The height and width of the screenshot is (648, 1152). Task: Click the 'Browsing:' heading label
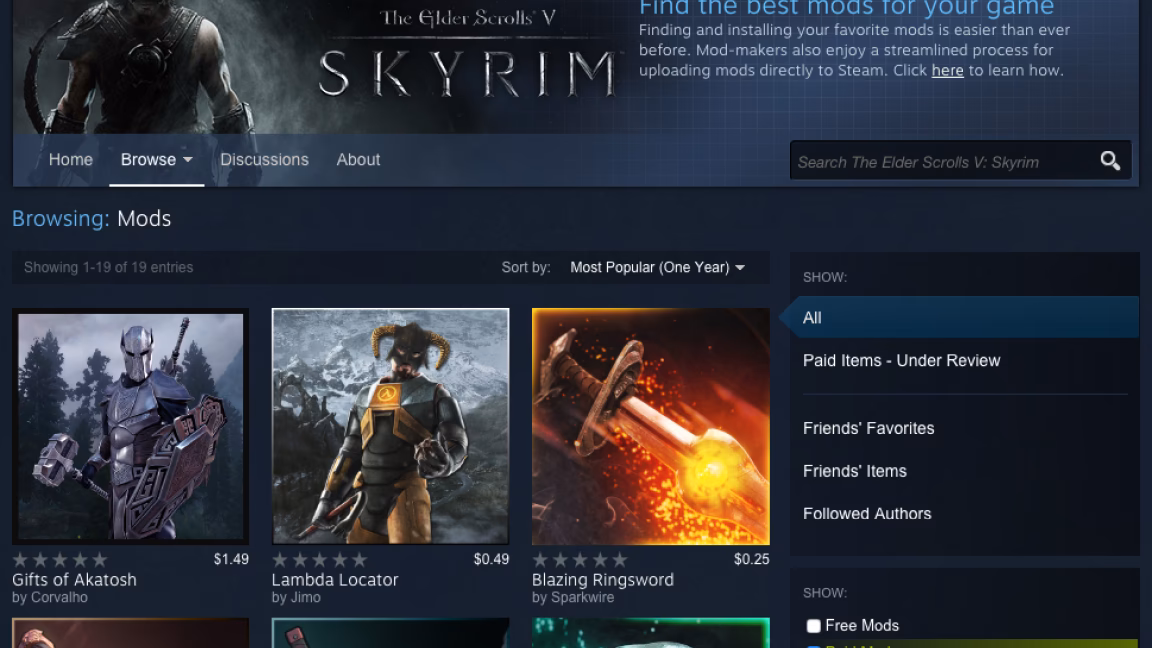tap(60, 218)
